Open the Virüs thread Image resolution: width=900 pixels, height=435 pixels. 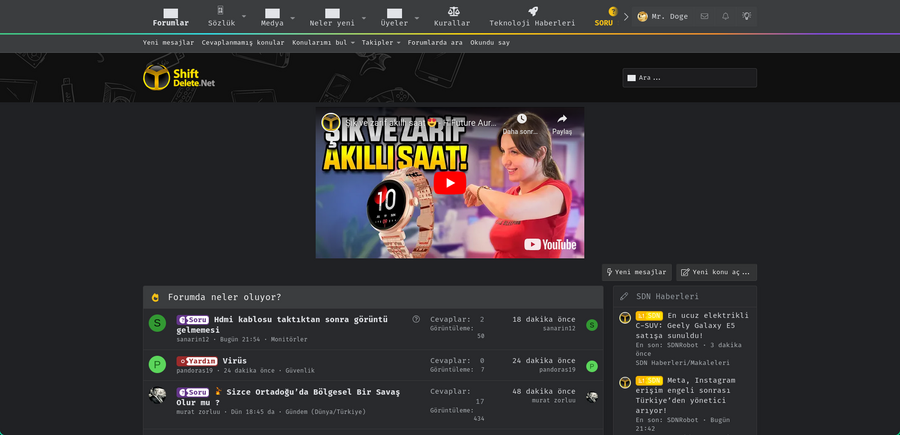[x=234, y=361]
